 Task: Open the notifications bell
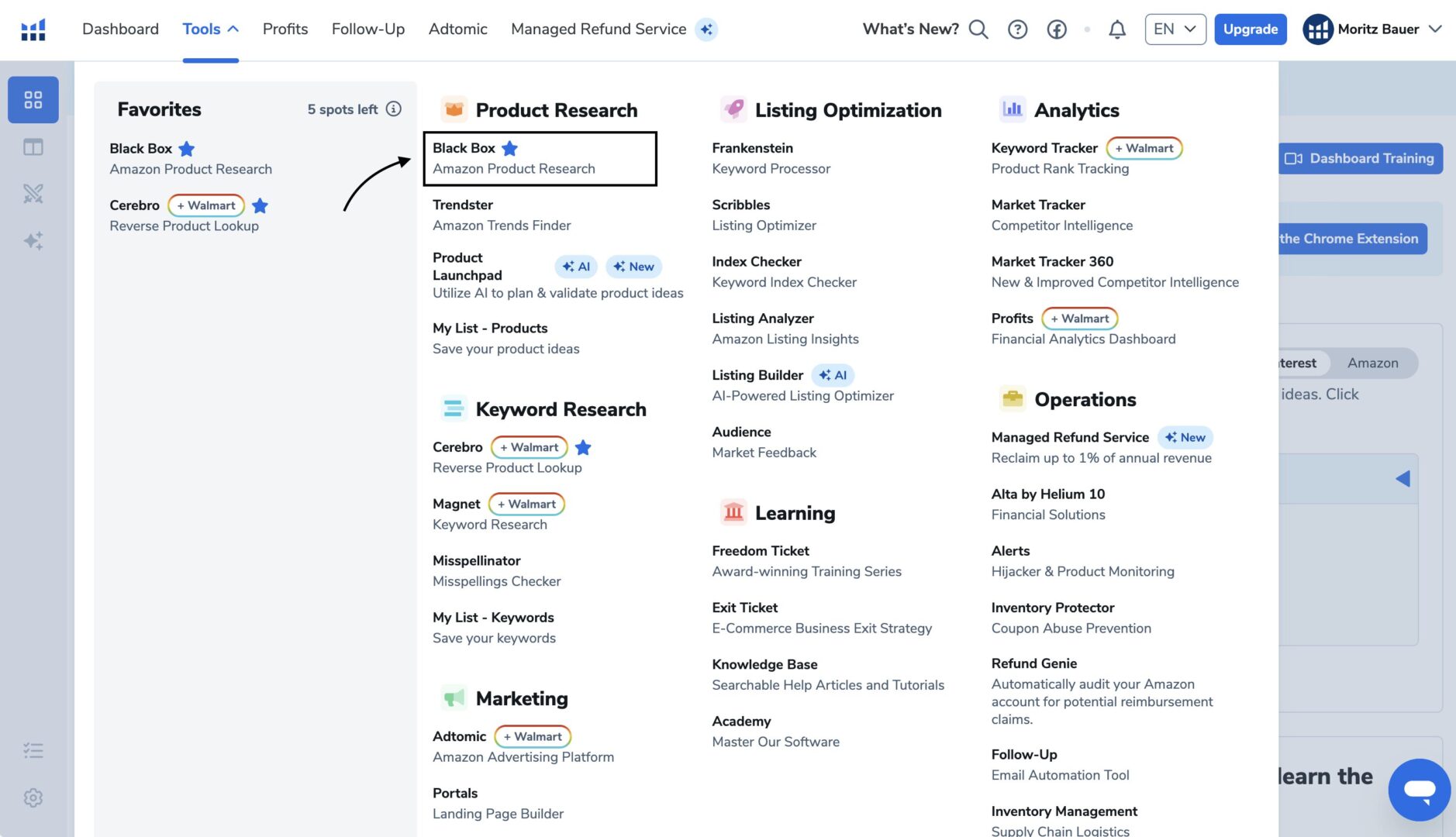pyautogui.click(x=1116, y=29)
